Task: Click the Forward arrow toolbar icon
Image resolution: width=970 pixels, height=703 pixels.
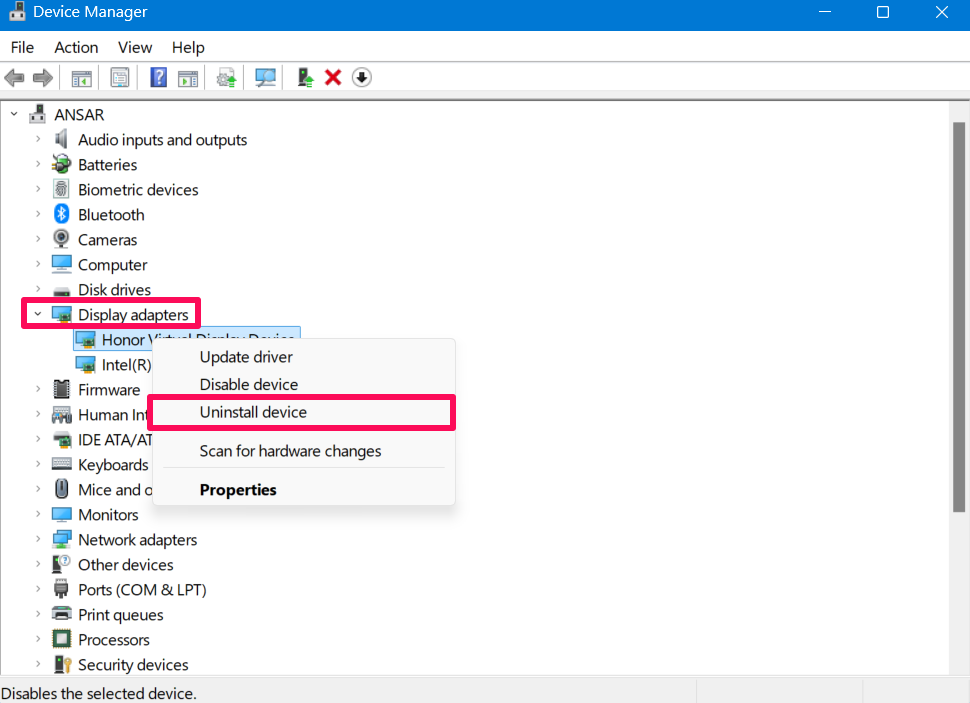Action: coord(43,78)
